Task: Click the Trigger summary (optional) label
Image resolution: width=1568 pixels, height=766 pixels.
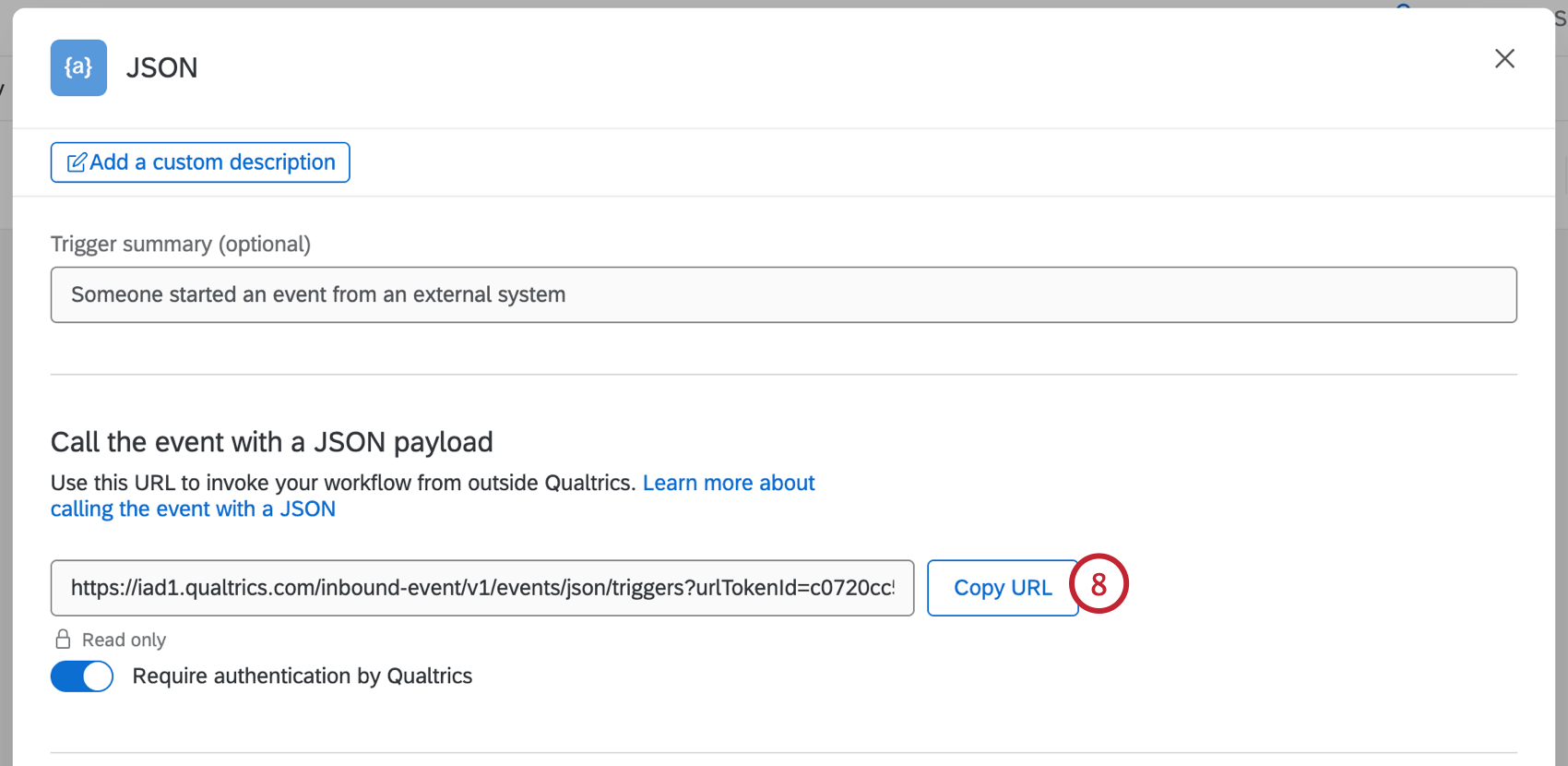Action: pos(180,244)
